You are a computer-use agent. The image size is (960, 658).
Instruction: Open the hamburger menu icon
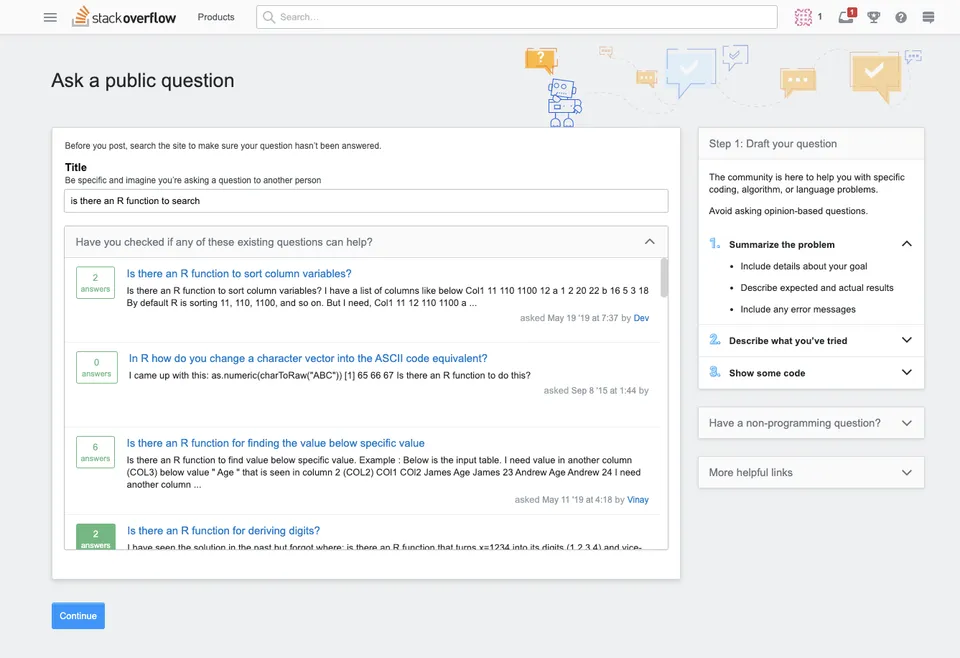tap(50, 17)
